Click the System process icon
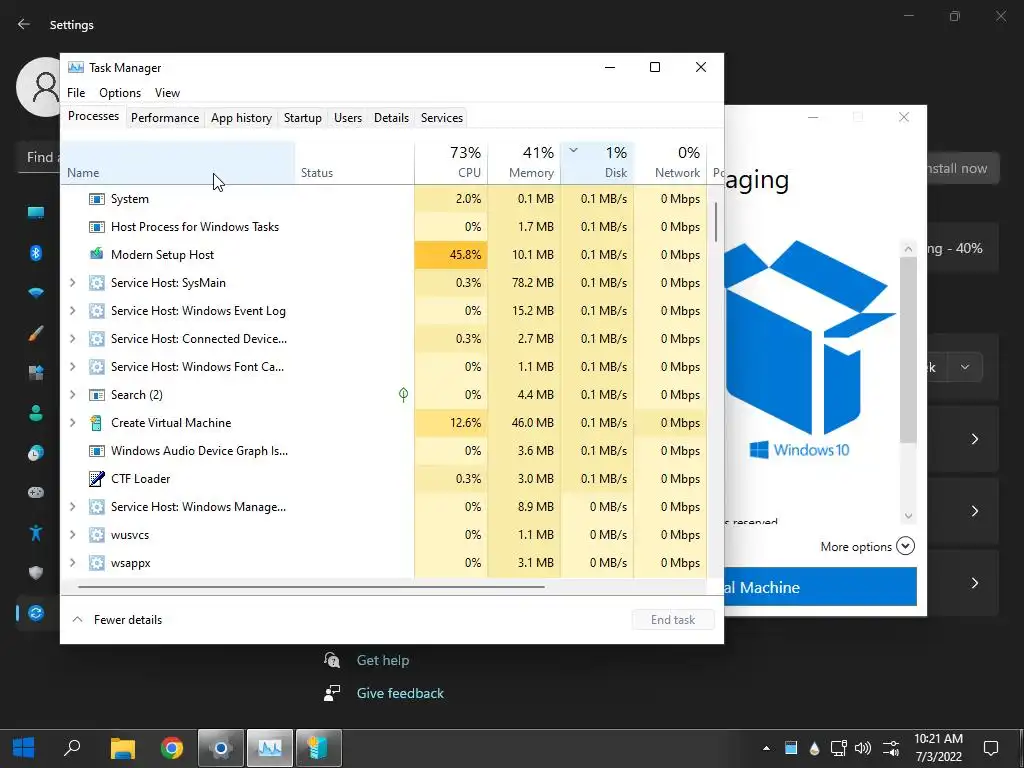1024x768 pixels. coord(97,199)
